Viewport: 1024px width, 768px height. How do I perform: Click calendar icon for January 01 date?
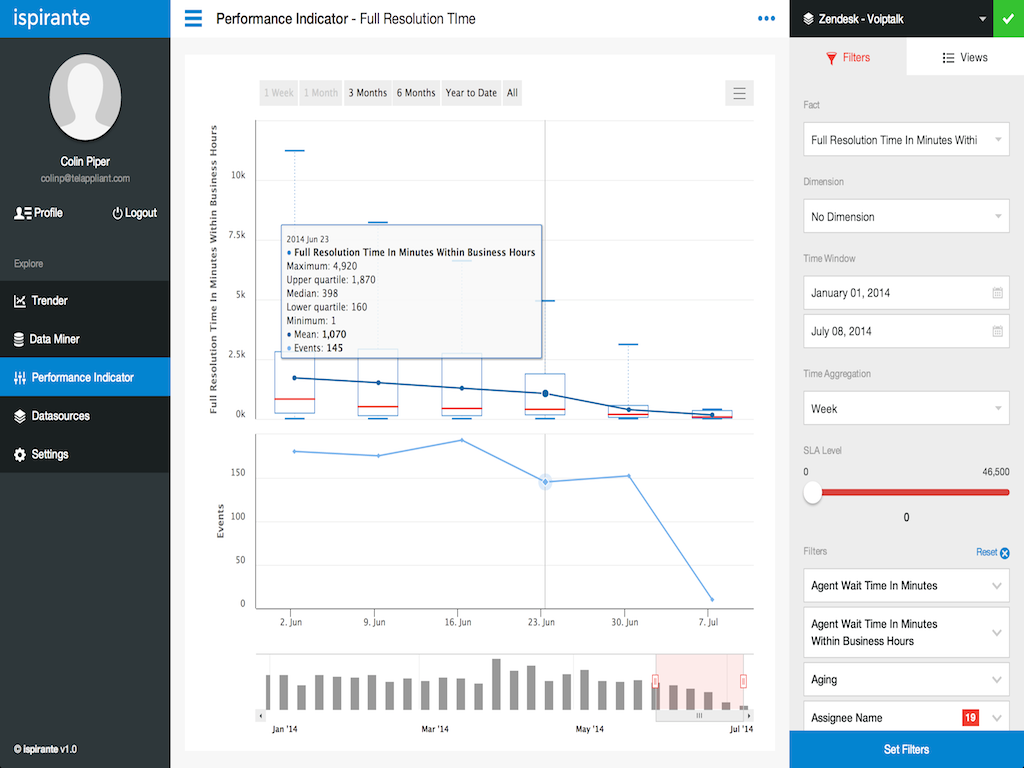[x=997, y=293]
